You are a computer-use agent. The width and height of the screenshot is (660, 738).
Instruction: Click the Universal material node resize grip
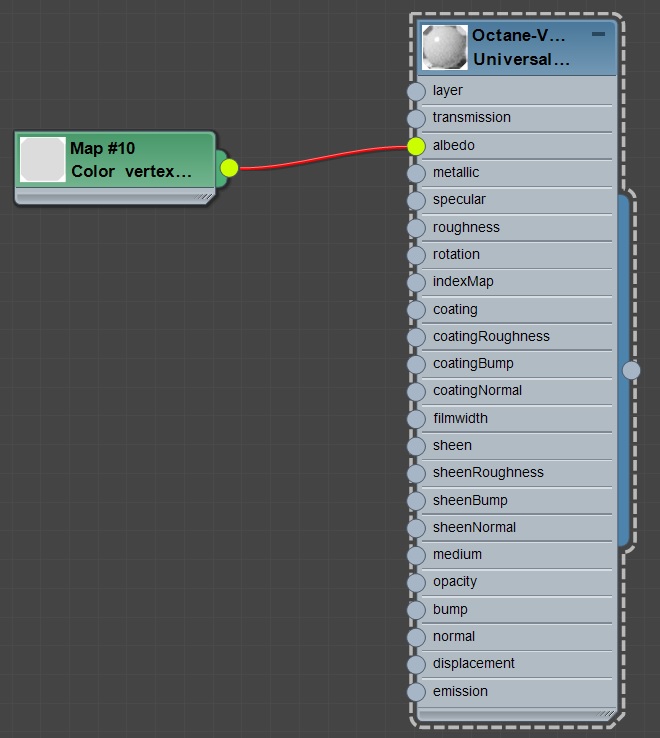(x=605, y=714)
